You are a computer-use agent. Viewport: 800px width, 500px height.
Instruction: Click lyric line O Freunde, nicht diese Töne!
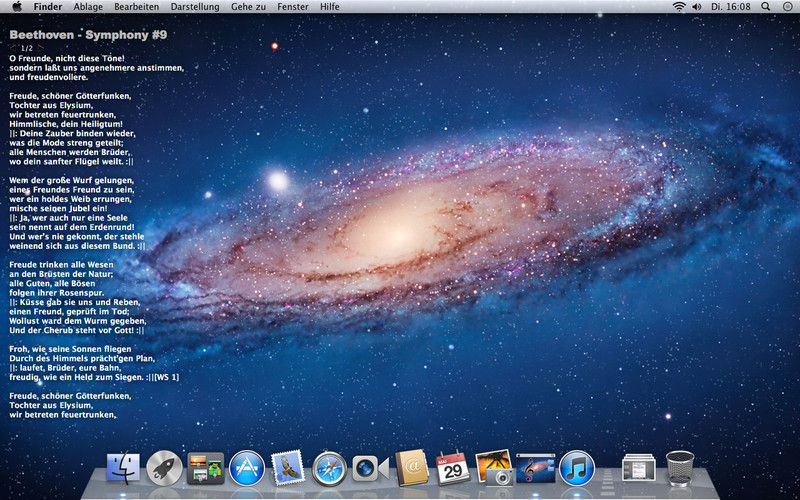click(67, 58)
